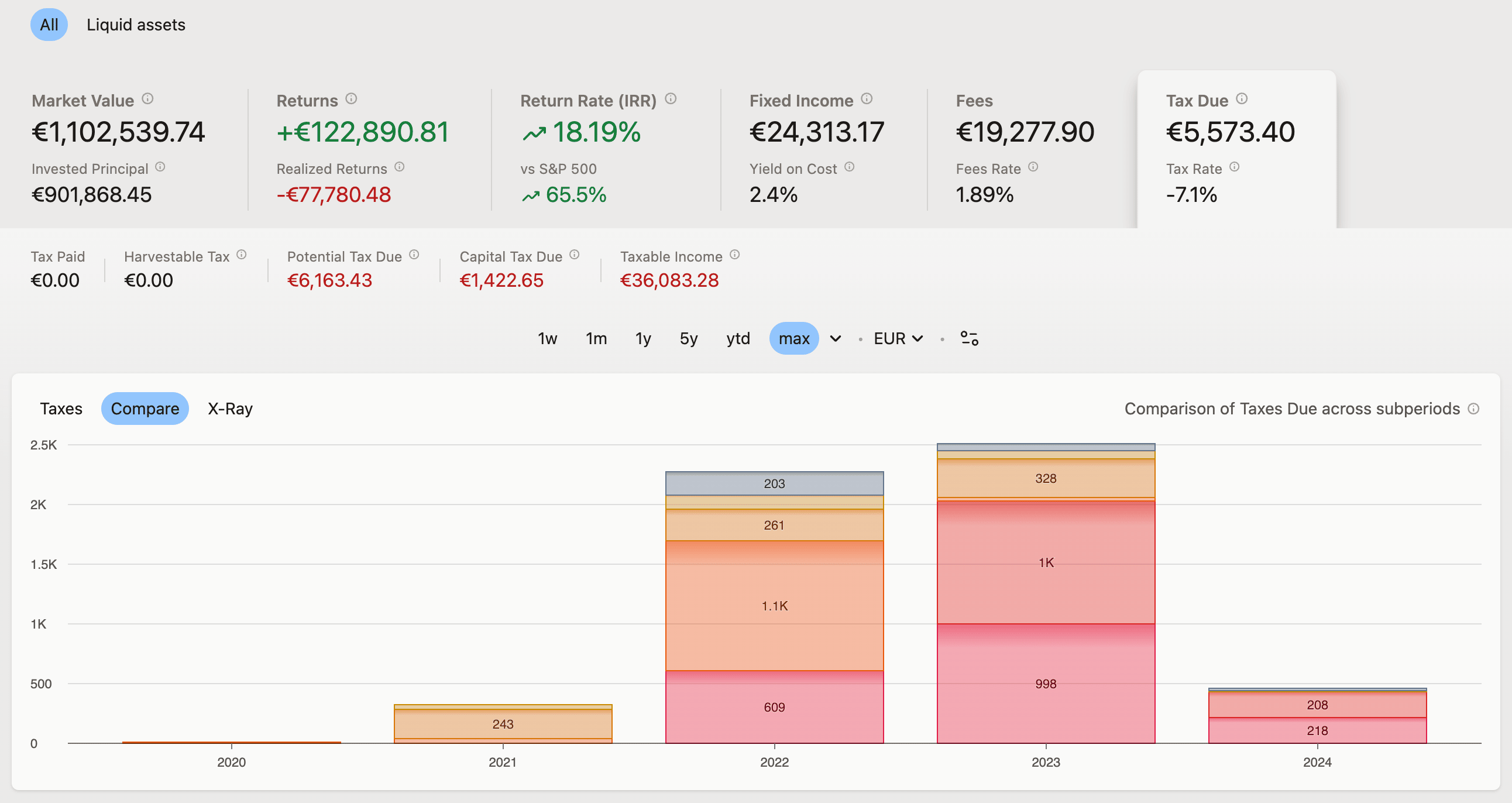Expand the chevron next to max
The width and height of the screenshot is (1512, 803).
(835, 339)
